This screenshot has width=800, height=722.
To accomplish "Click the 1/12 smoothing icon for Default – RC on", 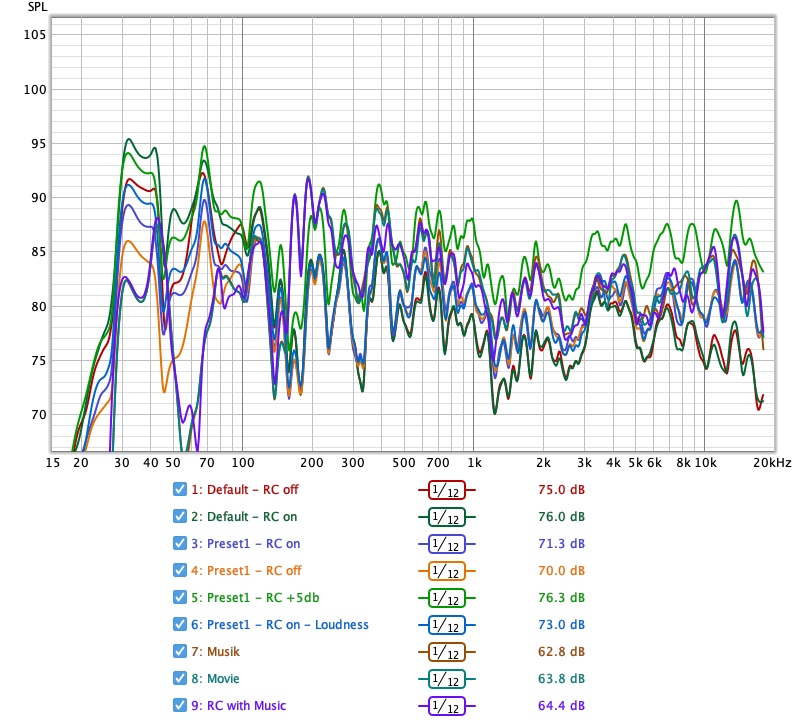I will [446, 517].
